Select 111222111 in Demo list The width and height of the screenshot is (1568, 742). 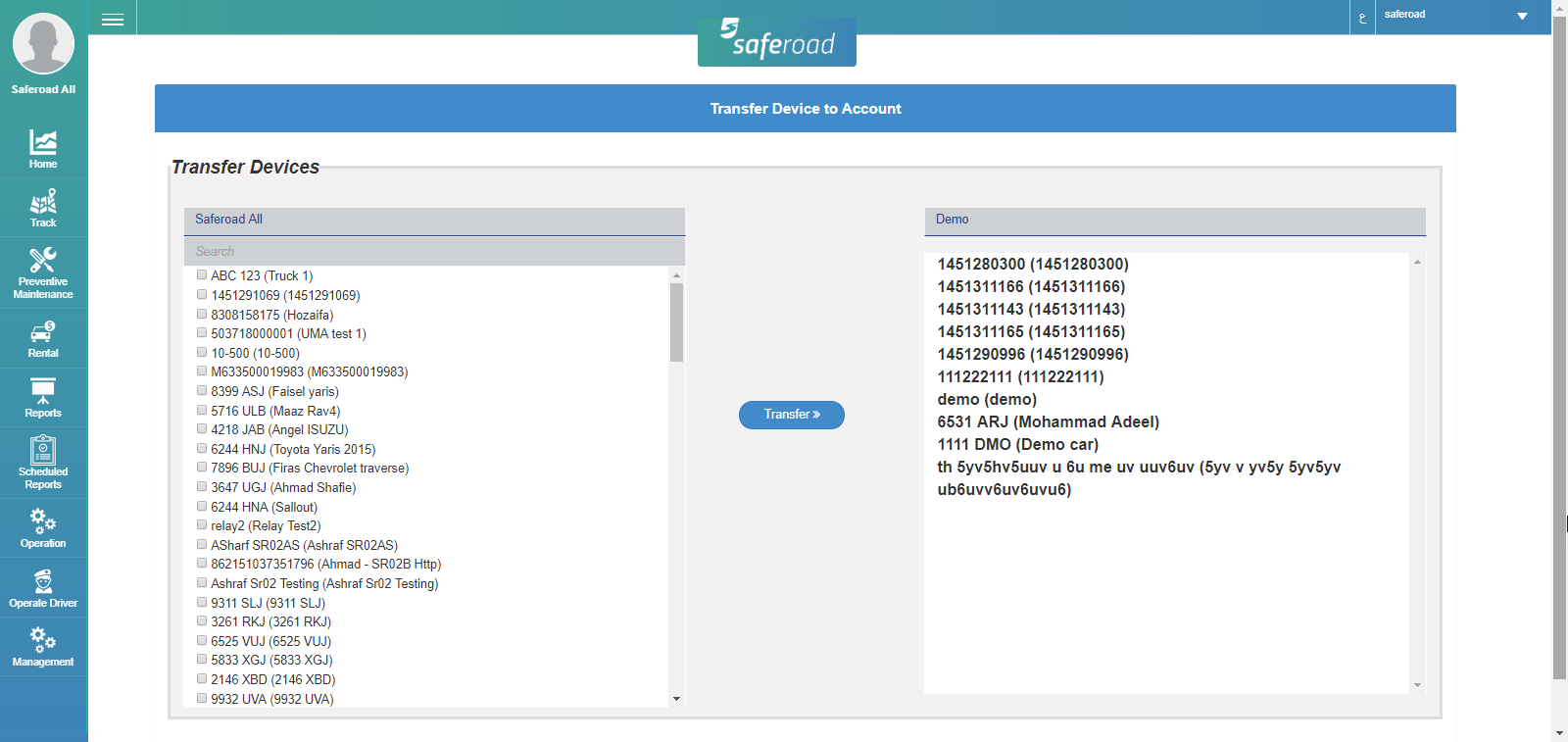(x=1020, y=376)
